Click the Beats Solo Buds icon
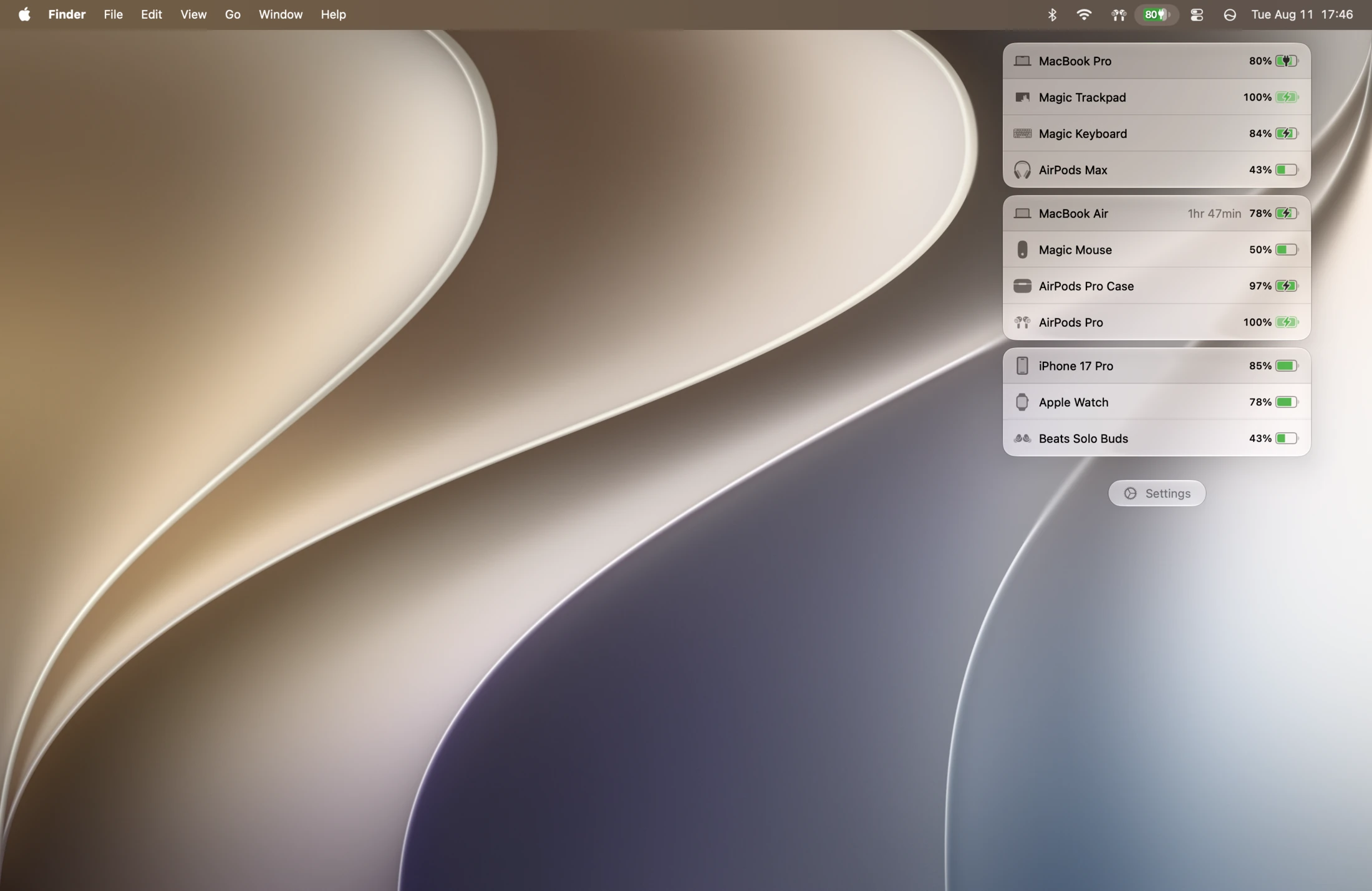 click(1022, 438)
